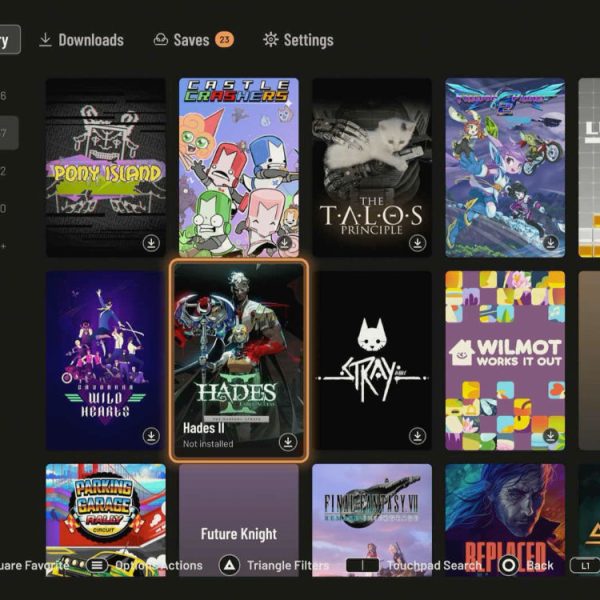Select the Pony Island game cover
600x600 pixels.
(x=106, y=167)
